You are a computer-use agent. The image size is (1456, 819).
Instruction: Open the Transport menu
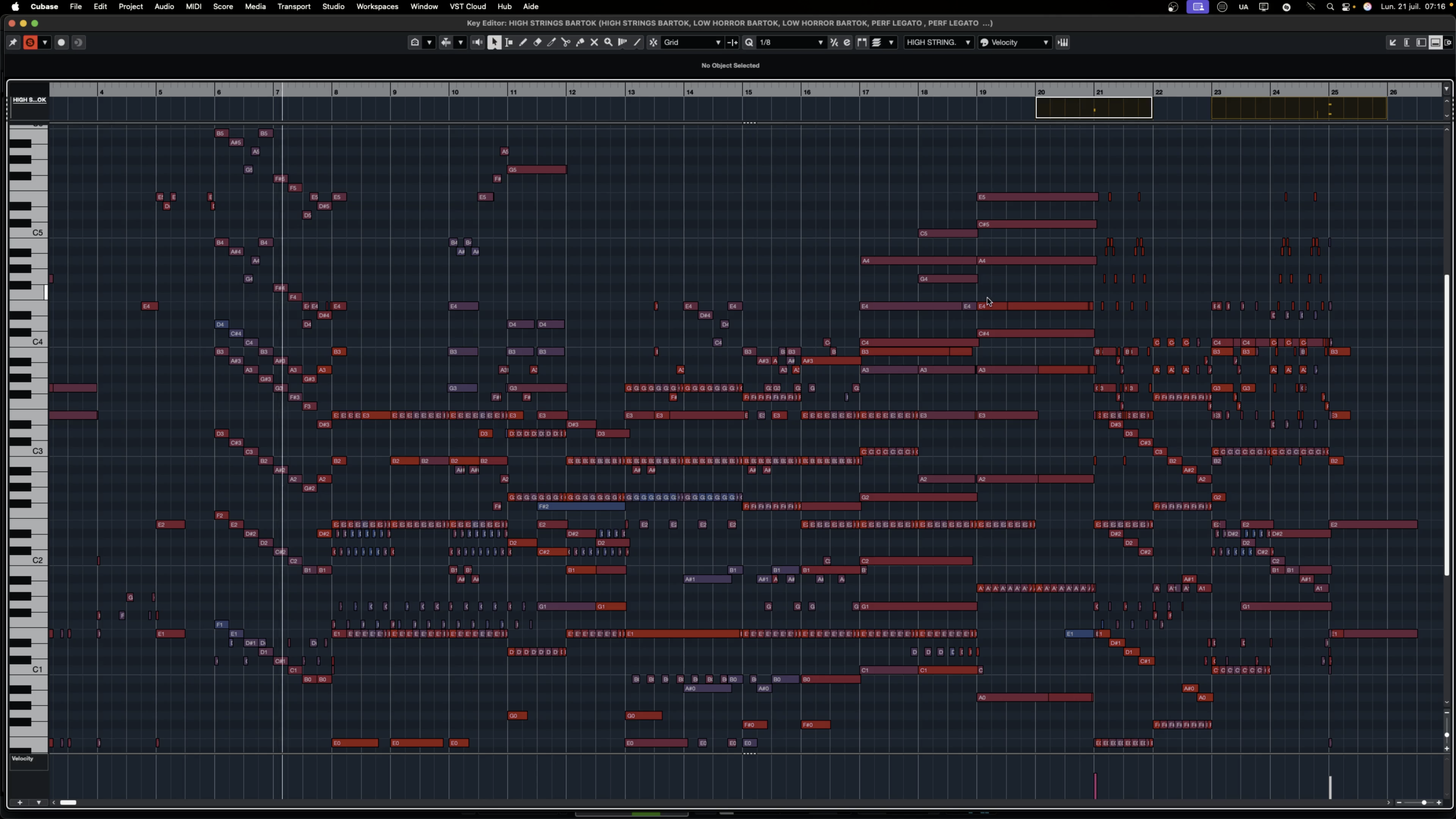tap(293, 6)
